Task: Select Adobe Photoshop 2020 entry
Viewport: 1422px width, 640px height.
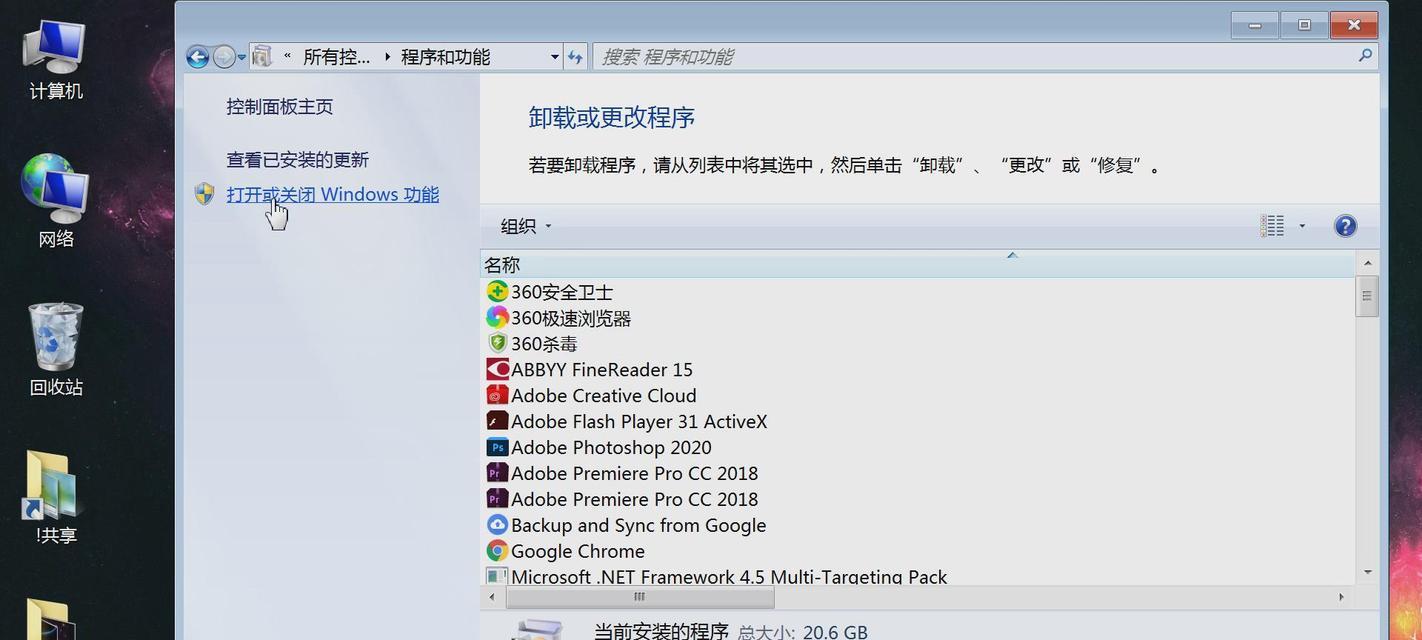Action: 611,448
